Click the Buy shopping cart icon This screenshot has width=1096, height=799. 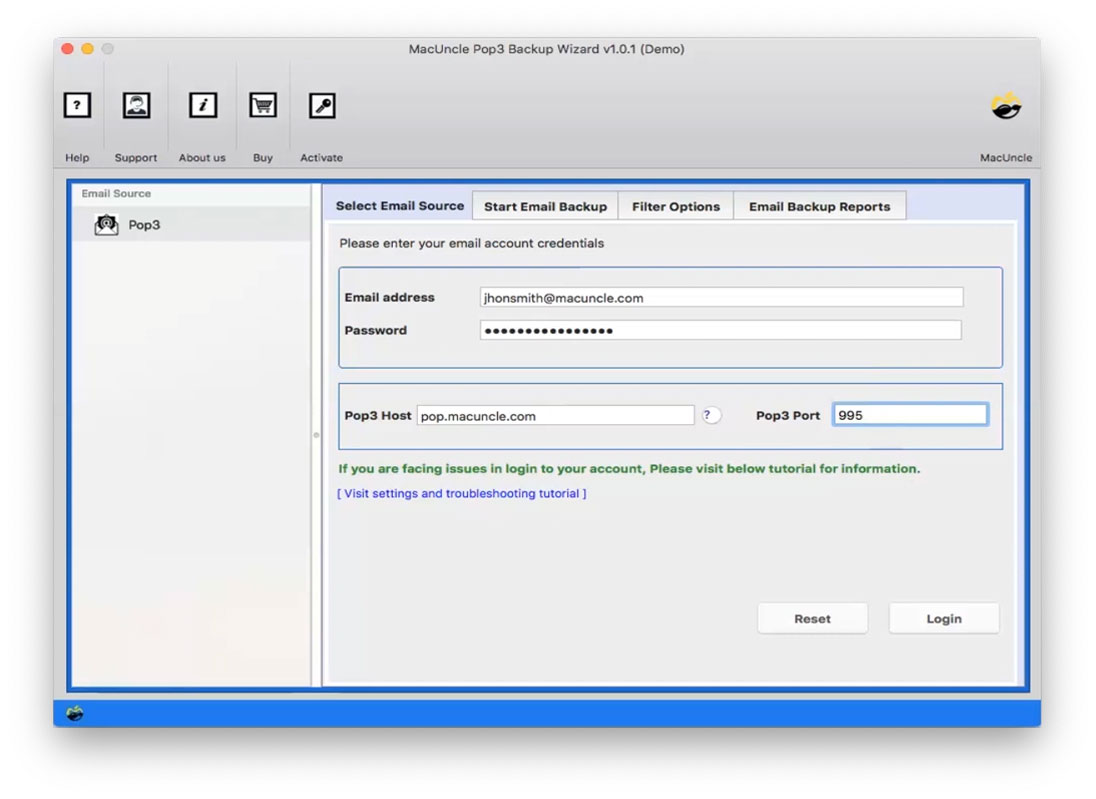click(x=262, y=105)
